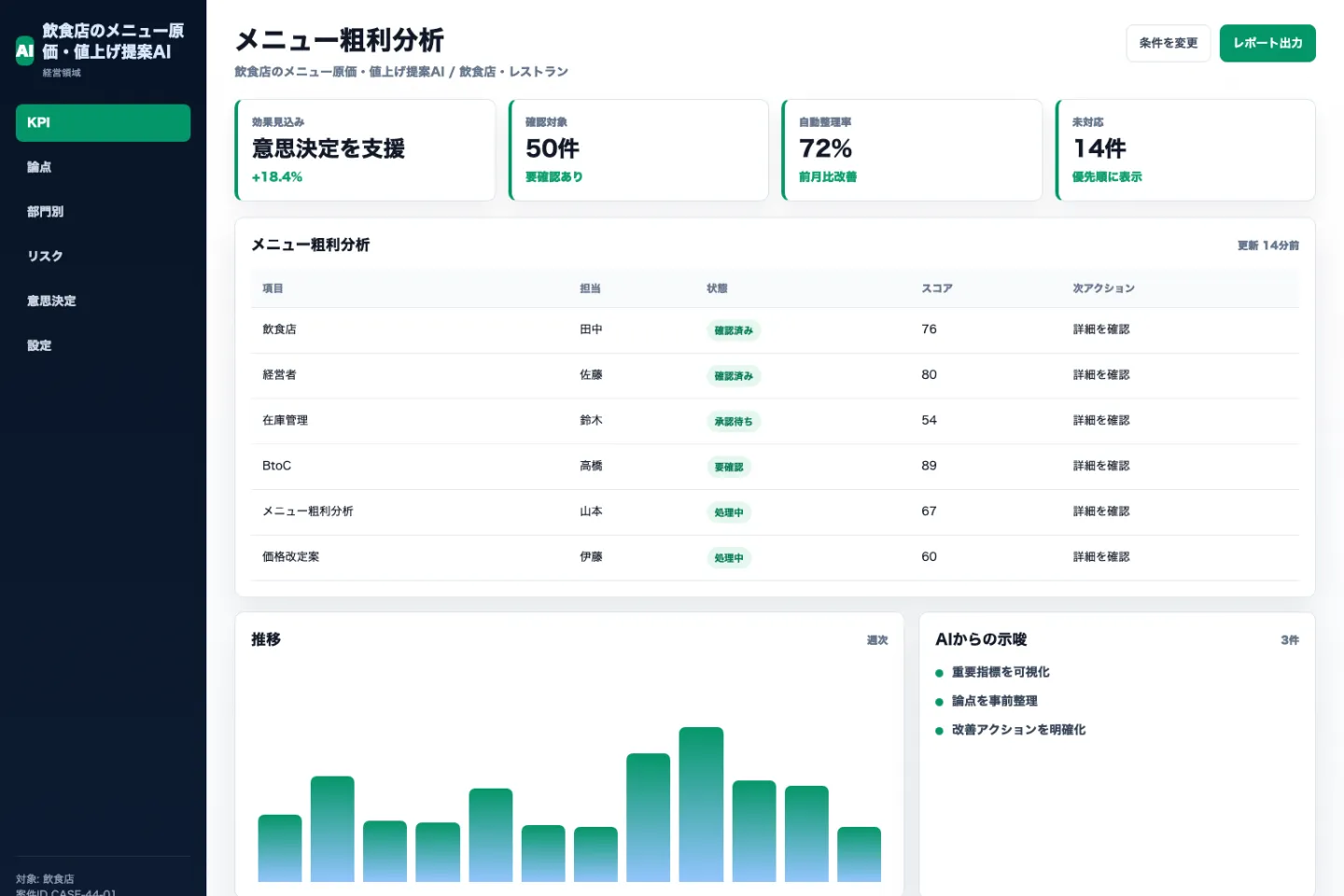Click the 3件 count in AIからの示唆

tap(1290, 640)
